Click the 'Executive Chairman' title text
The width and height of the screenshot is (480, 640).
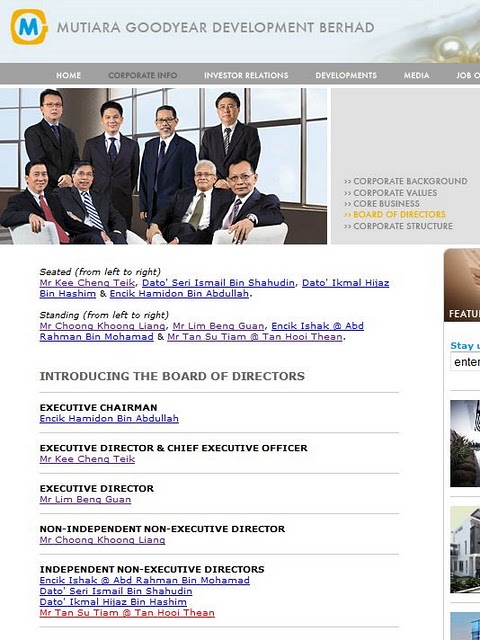pyautogui.click(x=98, y=408)
